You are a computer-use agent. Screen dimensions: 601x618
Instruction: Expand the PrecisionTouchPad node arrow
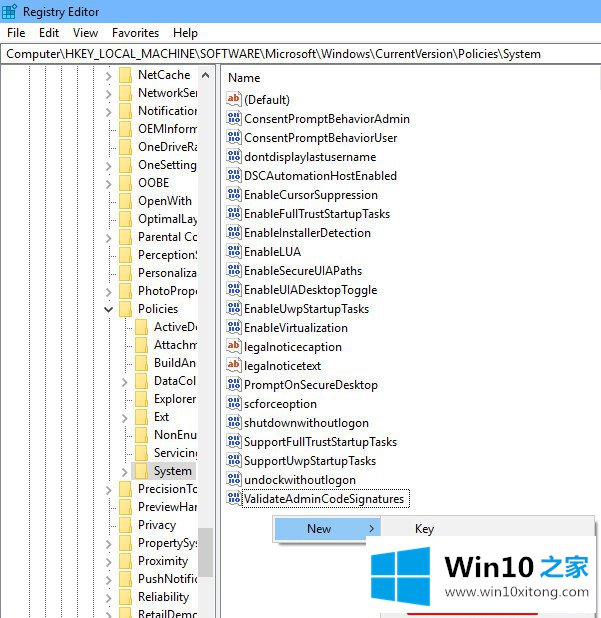coord(108,489)
